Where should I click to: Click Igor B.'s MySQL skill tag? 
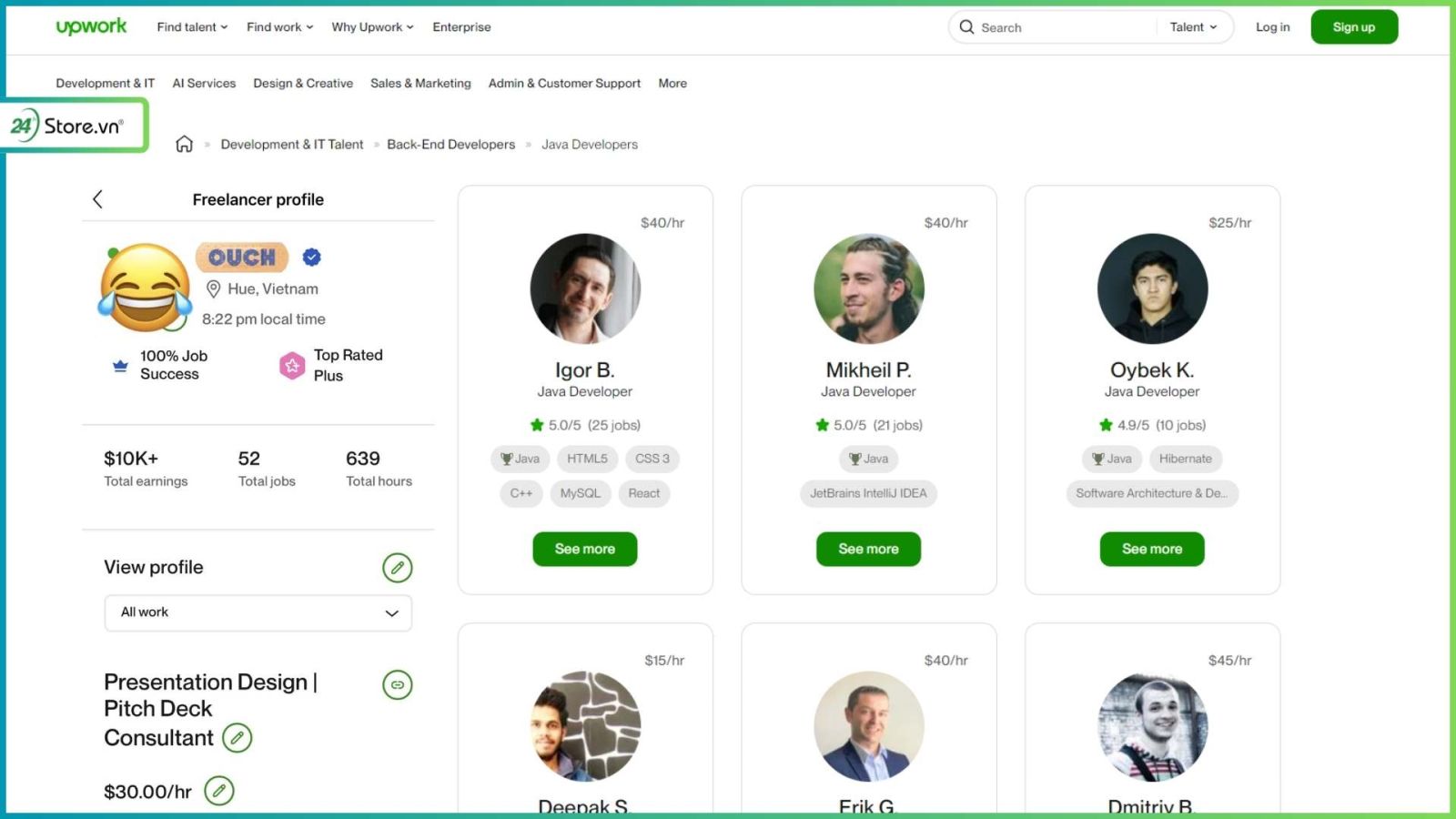581,493
